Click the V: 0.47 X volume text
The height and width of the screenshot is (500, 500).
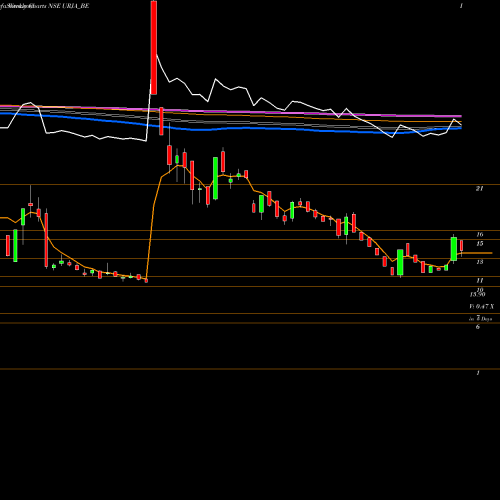pyautogui.click(x=482, y=307)
